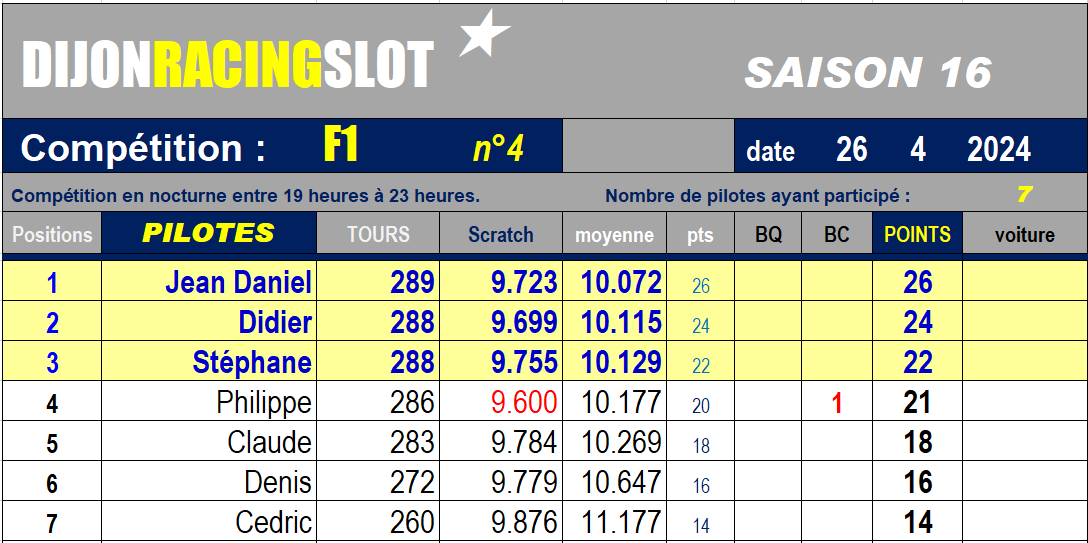Image resolution: width=1088 pixels, height=543 pixels.
Task: Select the yellow F1 competition cell
Action: [x=341, y=146]
